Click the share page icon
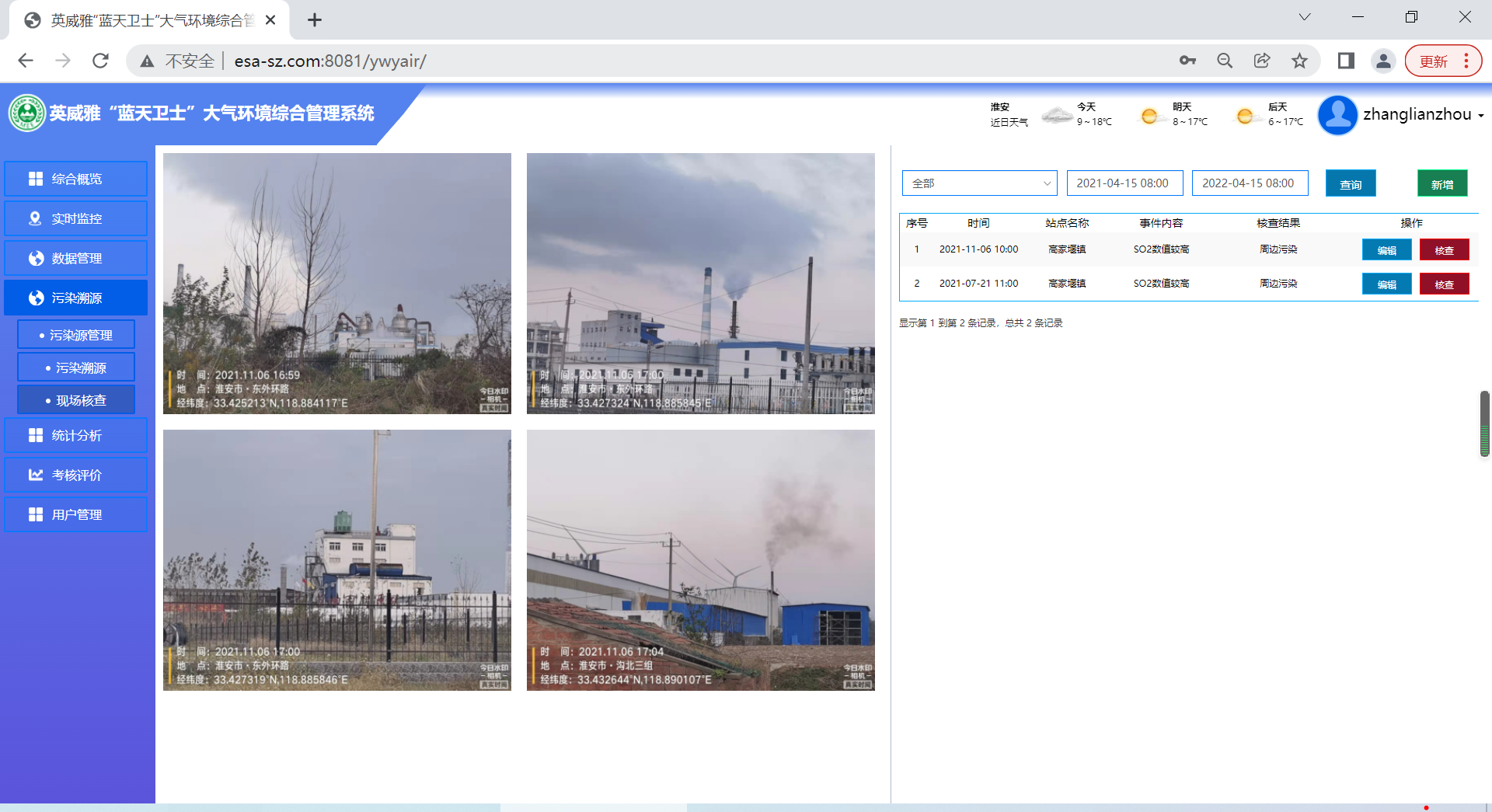 1262,61
